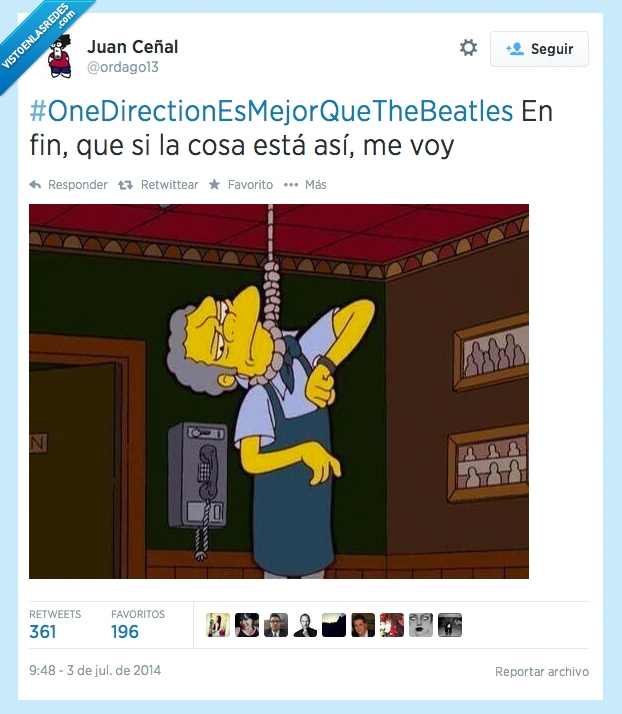Click the Seguir follow button
This screenshot has height=714, width=622.
point(539,49)
